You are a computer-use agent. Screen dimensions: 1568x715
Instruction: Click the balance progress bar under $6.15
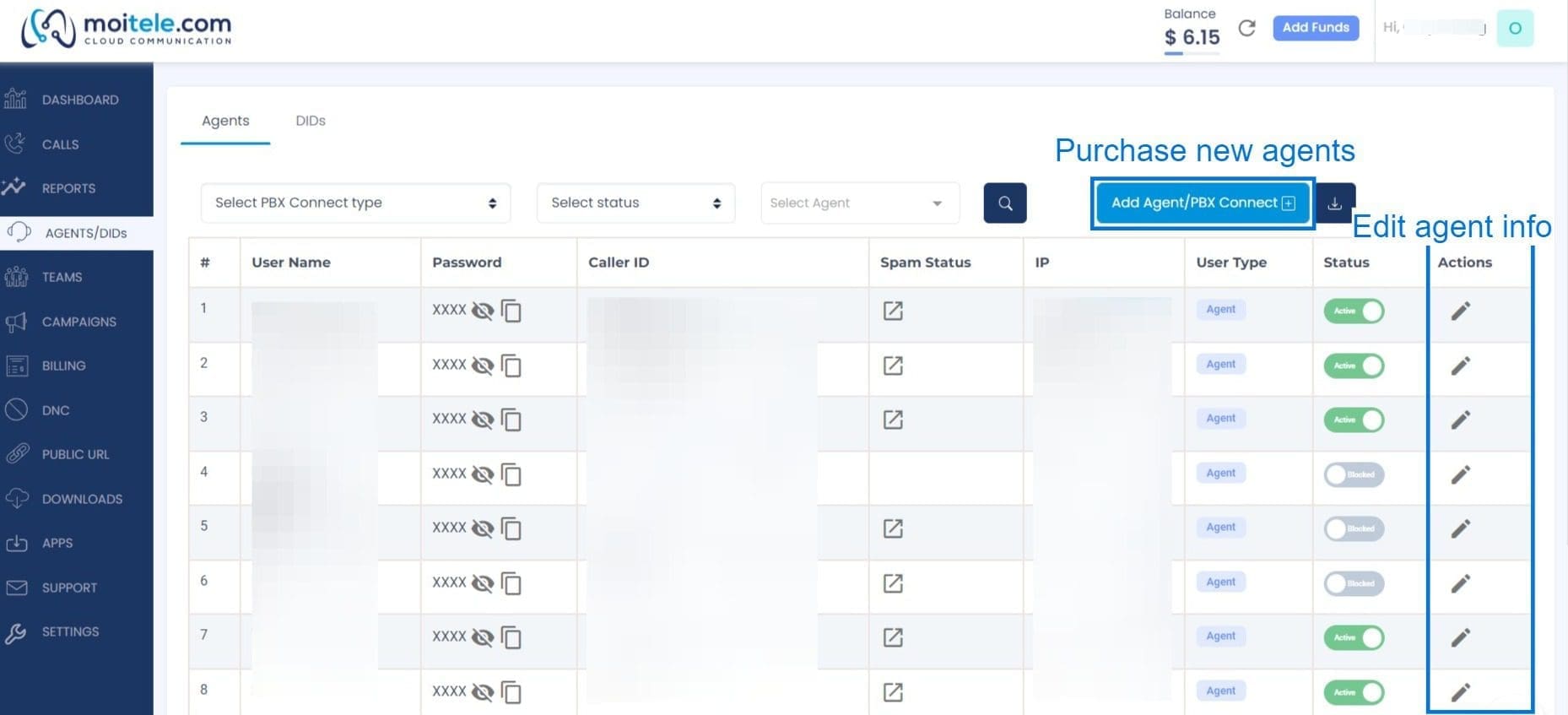[x=1192, y=54]
